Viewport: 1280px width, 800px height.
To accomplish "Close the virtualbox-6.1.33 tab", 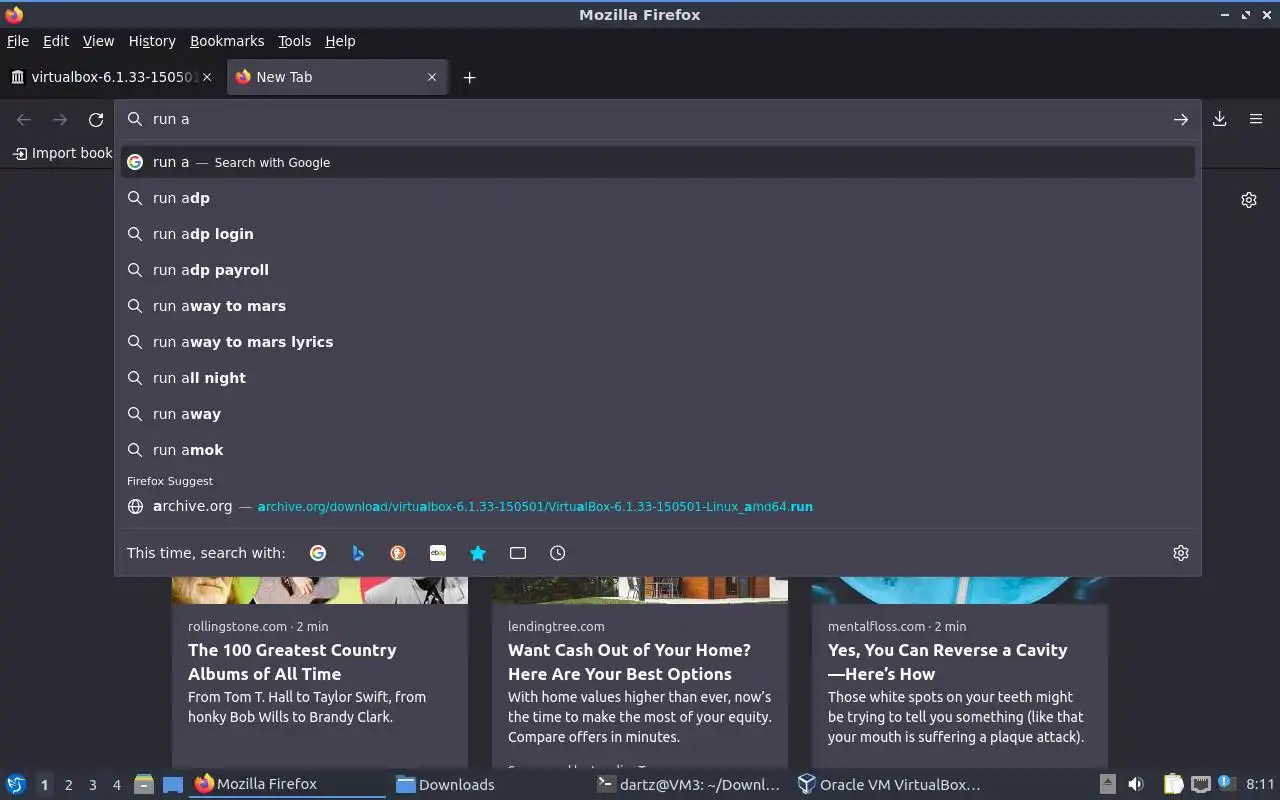I will pos(207,77).
